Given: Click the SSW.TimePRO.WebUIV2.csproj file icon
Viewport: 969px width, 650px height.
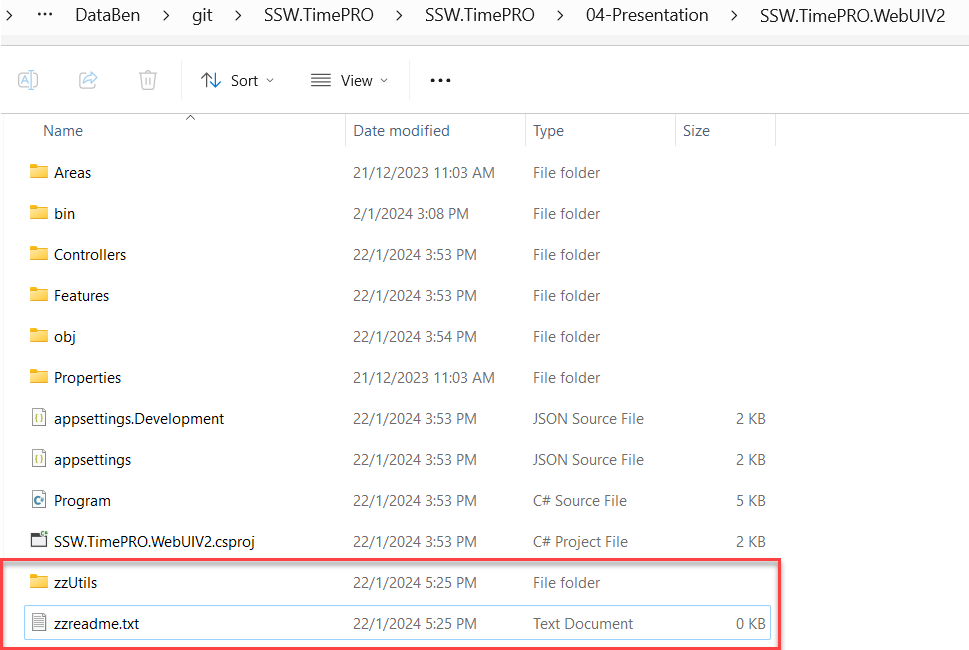Looking at the screenshot, I should (39, 541).
